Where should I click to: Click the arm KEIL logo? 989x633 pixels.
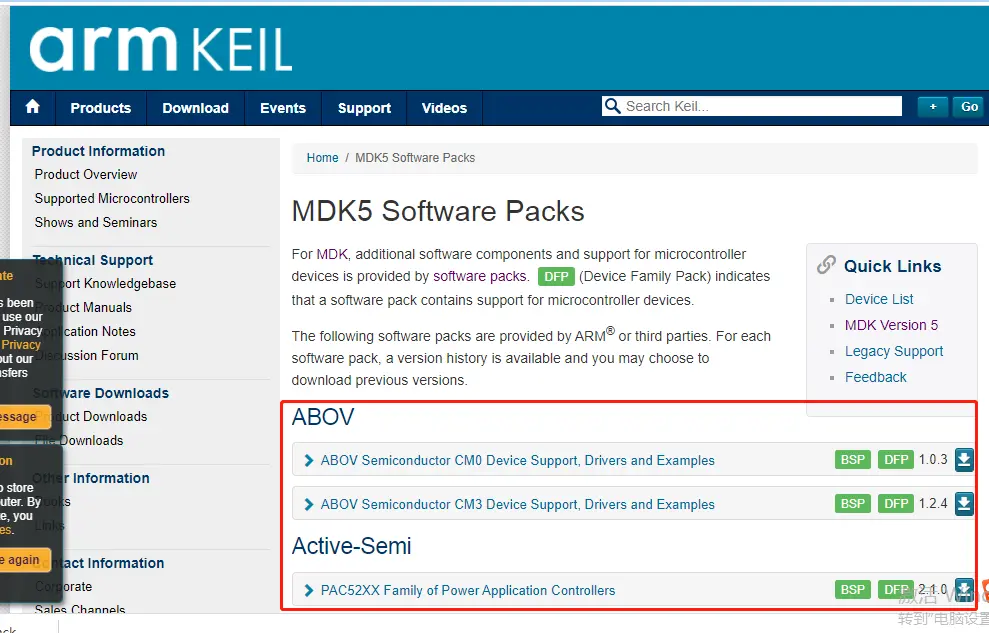tap(161, 49)
